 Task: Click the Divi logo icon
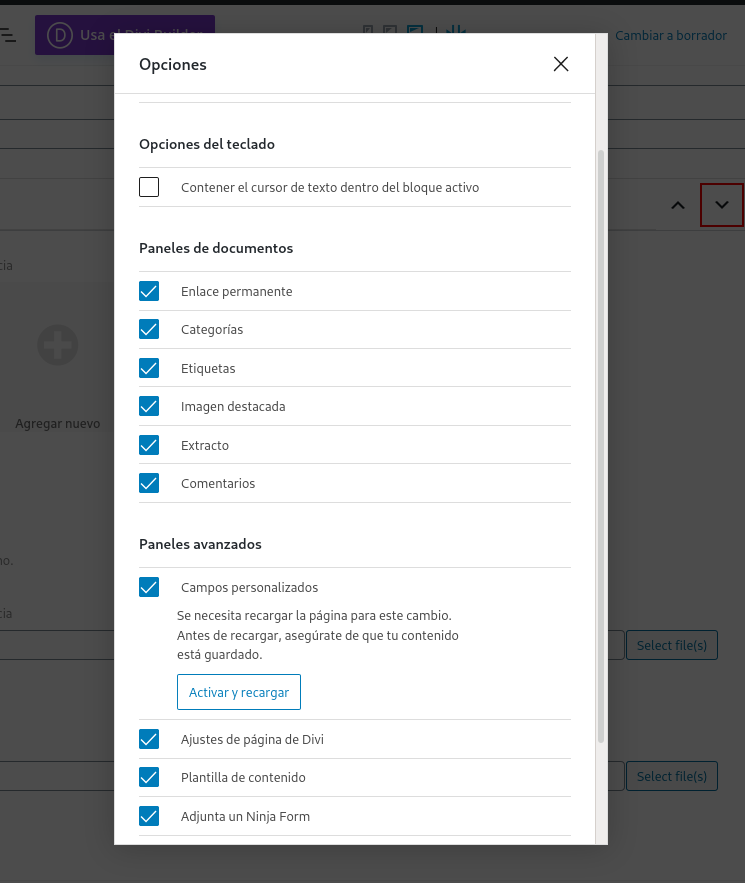[62, 35]
